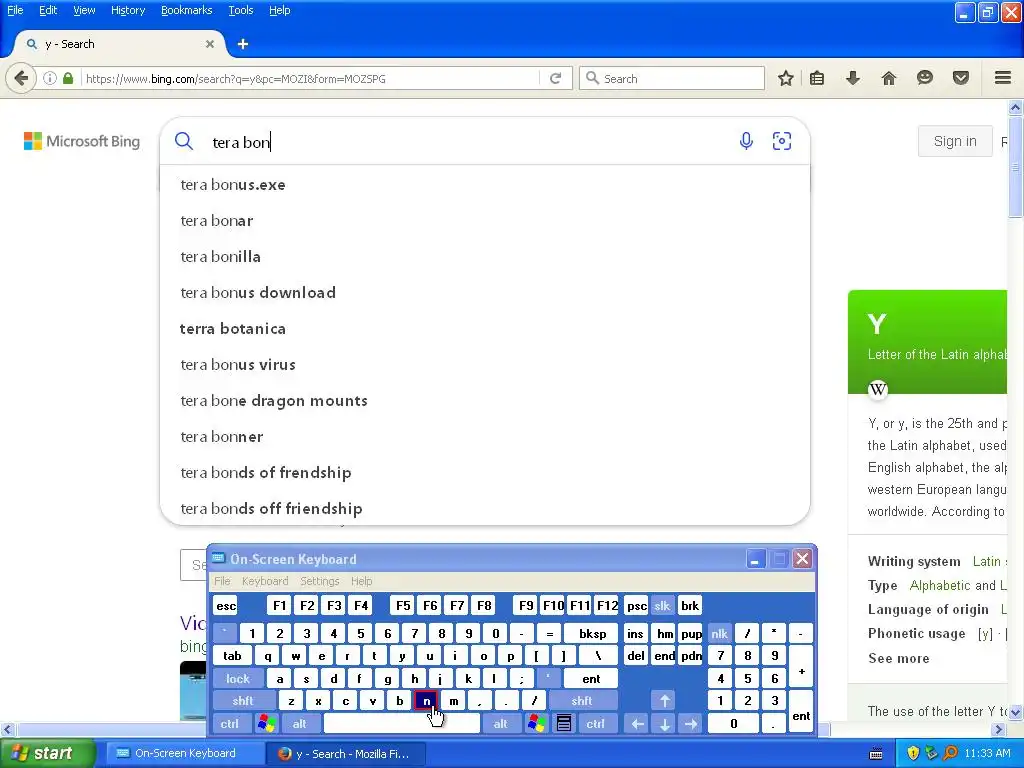Click the site information icon in address bar
1024x768 pixels.
click(50, 78)
